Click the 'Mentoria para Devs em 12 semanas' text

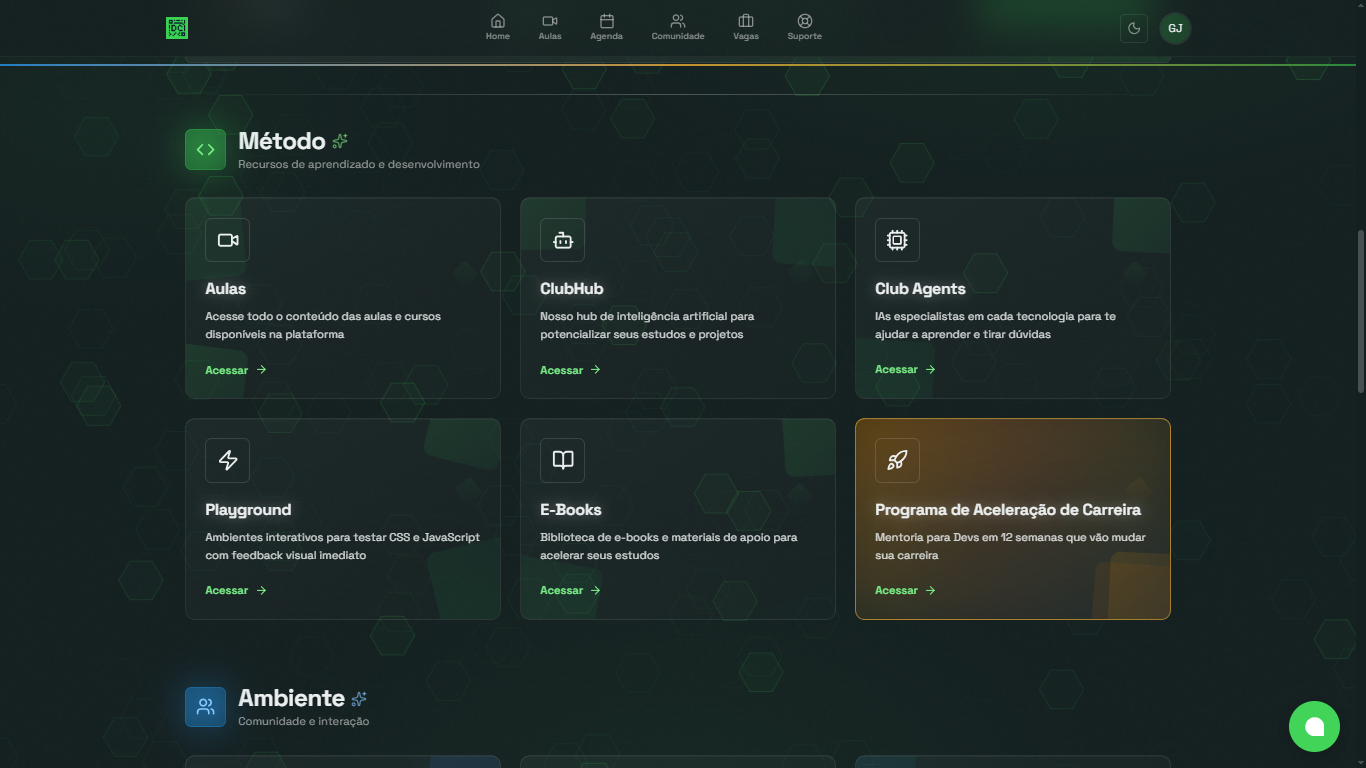coord(1010,546)
